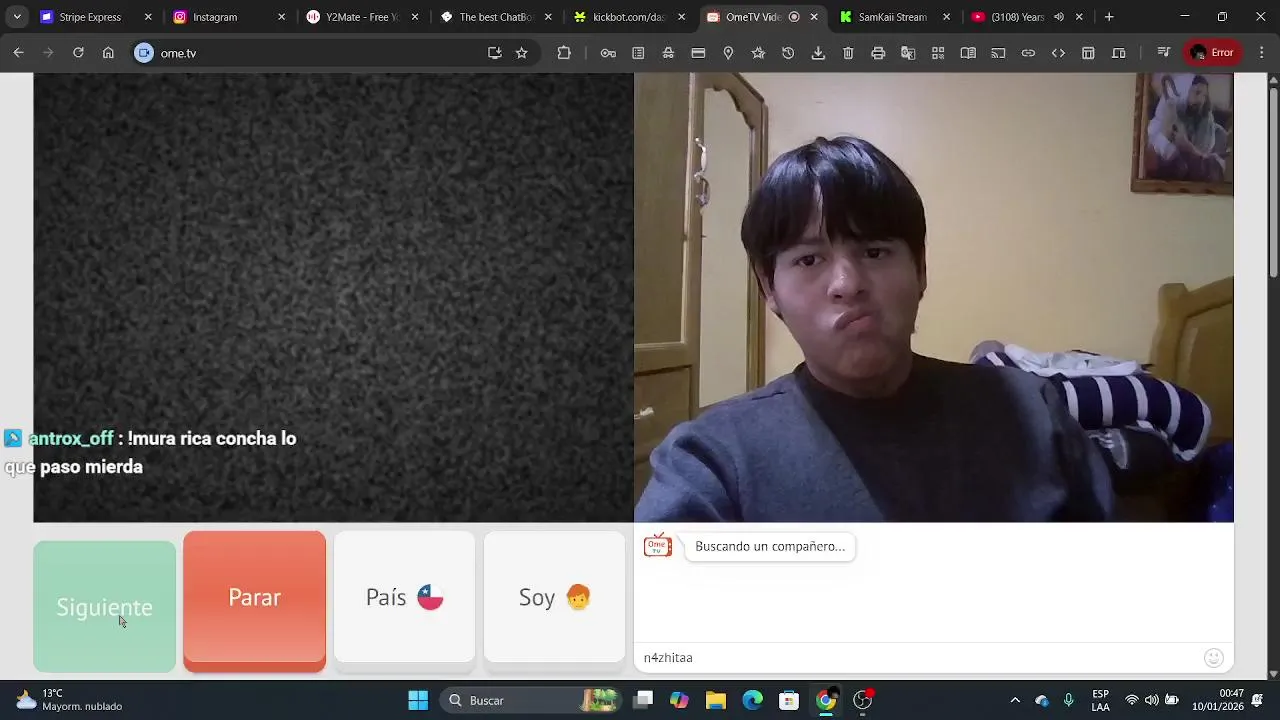Go back to previous page
The width and height of the screenshot is (1280, 720).
click(18, 53)
